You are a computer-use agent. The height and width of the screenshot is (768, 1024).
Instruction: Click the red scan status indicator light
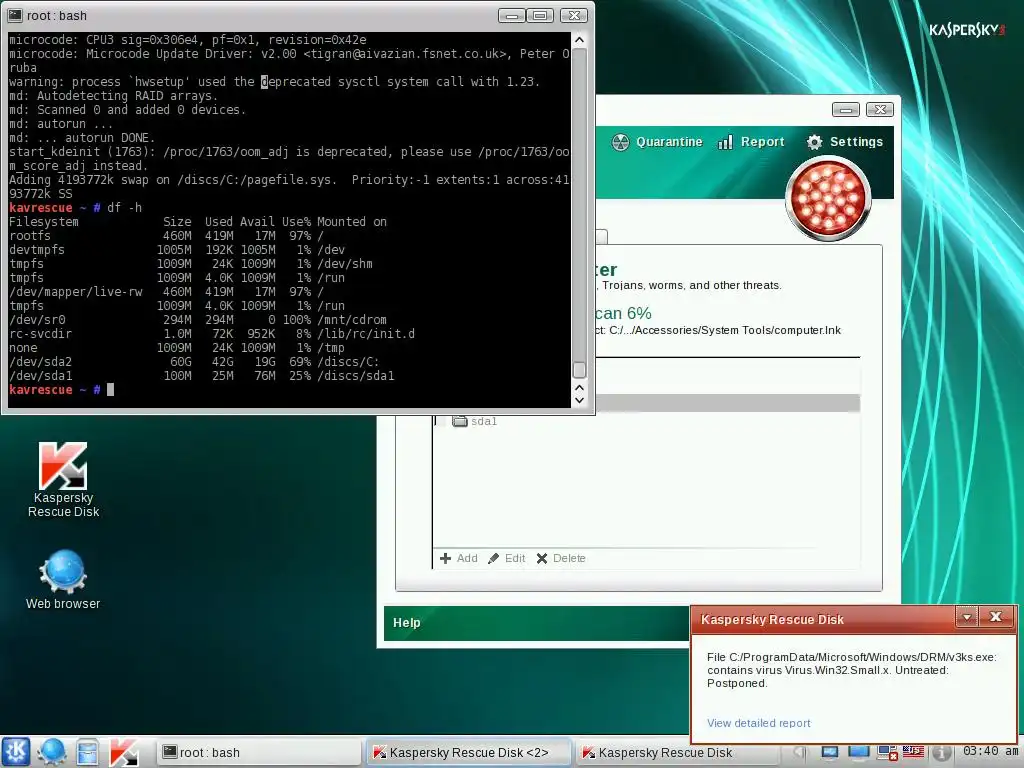pyautogui.click(x=828, y=199)
